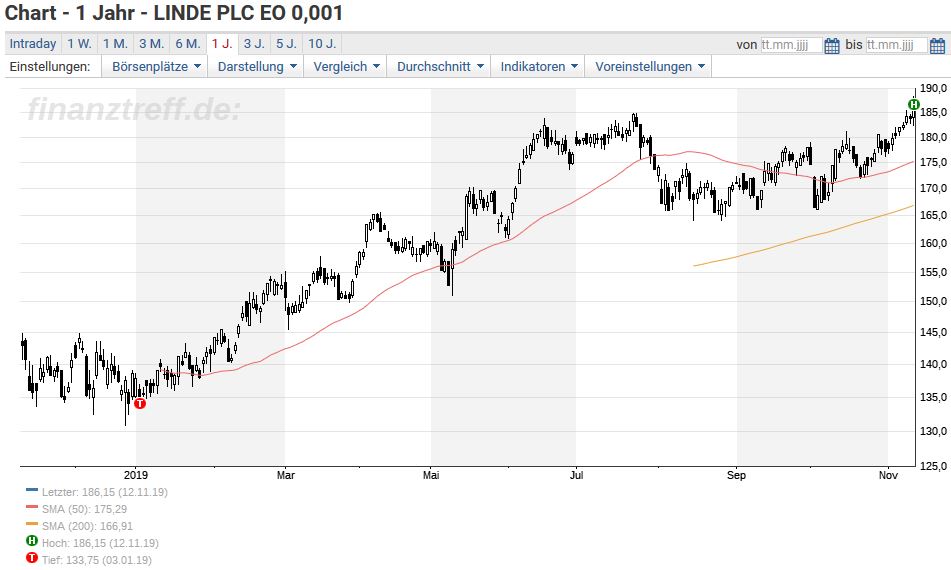The width and height of the screenshot is (951, 570).
Task: Open the Börsenplätze dropdown
Action: pos(155,67)
